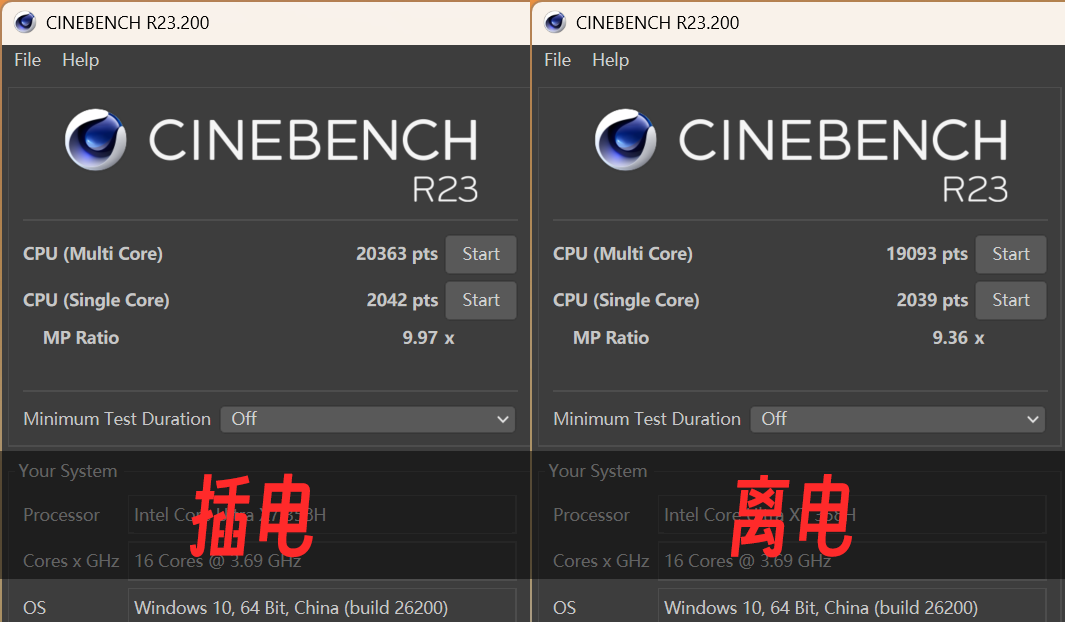The image size is (1065, 622).
Task: Click the 9.36 x MP Ratio value
Action: click(x=958, y=337)
